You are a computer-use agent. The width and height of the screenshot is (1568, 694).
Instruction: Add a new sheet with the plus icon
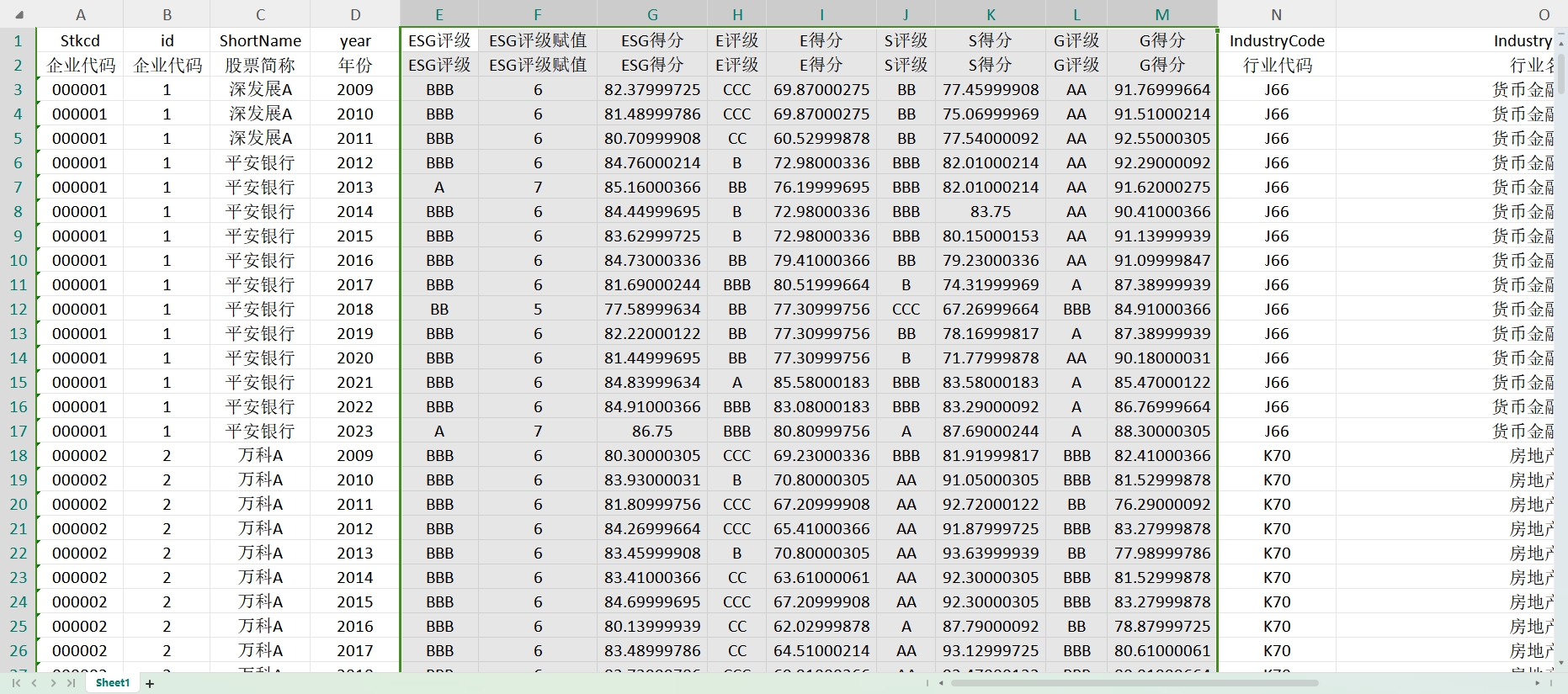coord(150,683)
